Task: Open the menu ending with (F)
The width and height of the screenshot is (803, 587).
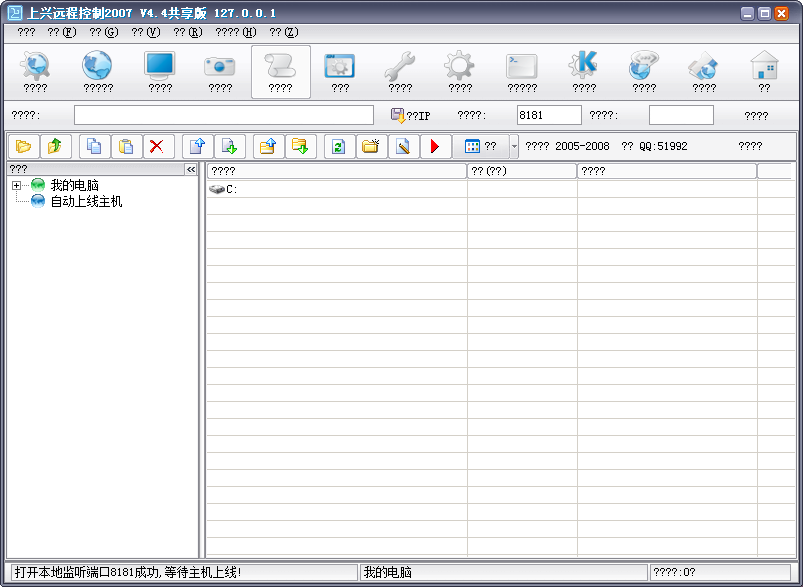Action: point(61,32)
